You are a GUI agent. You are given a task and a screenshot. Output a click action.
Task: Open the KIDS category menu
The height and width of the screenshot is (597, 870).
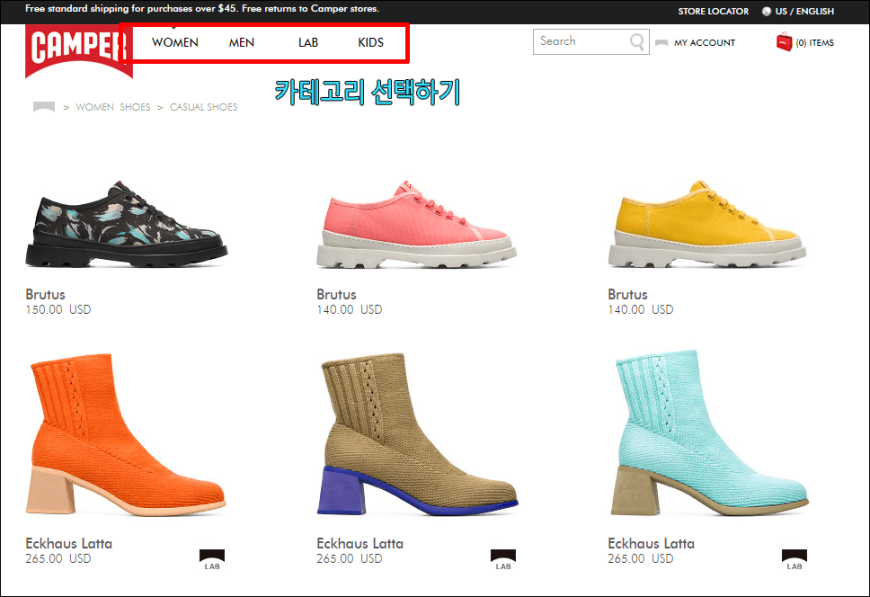click(x=371, y=43)
